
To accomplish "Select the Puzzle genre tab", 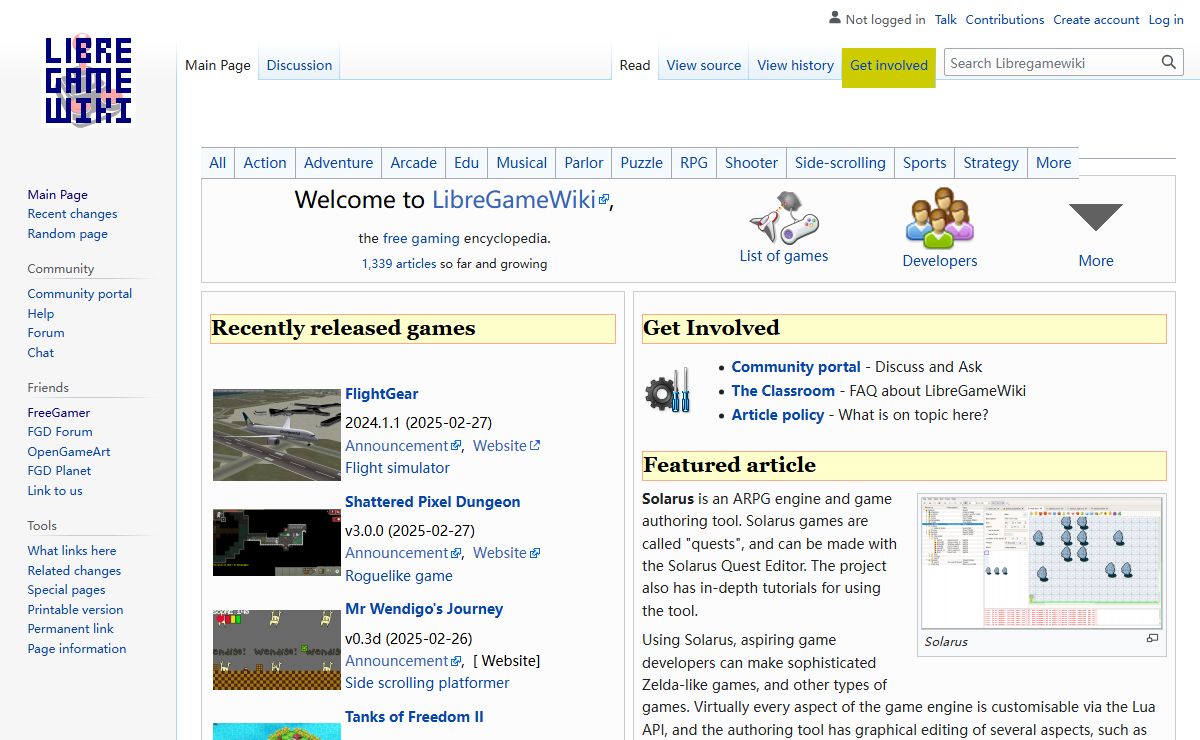I will (641, 163).
